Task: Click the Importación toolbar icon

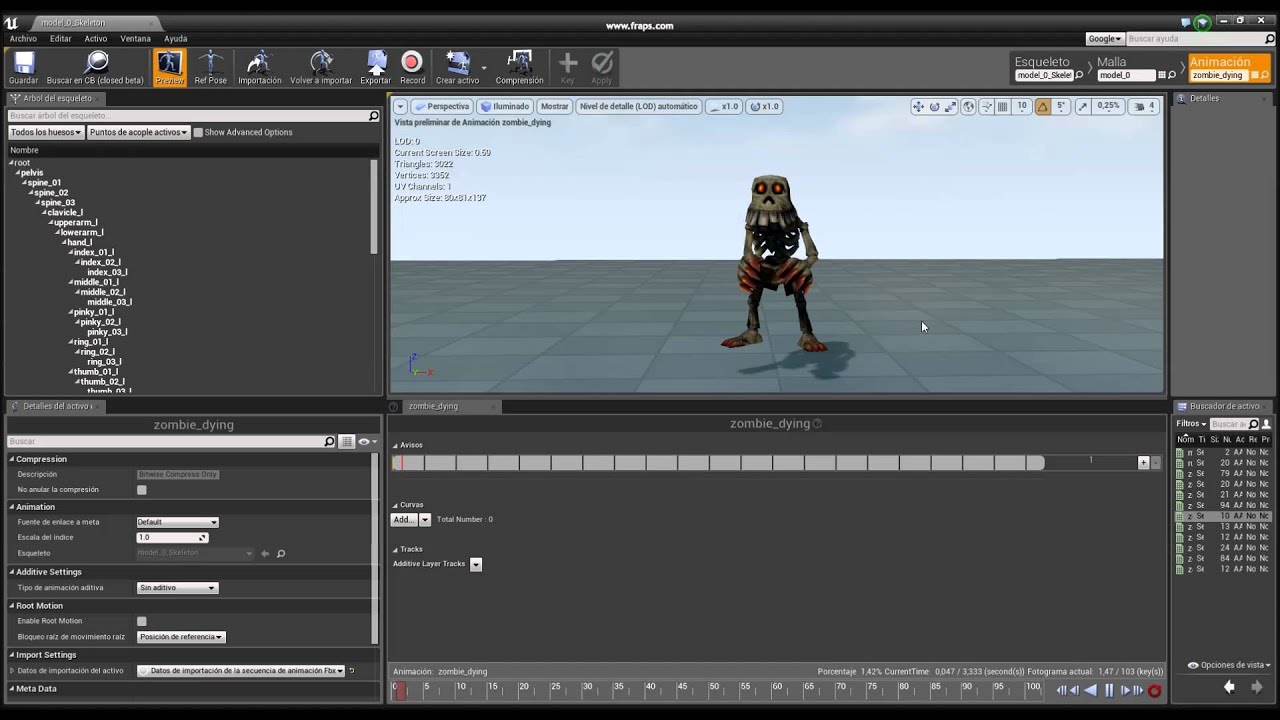Action: [x=259, y=63]
